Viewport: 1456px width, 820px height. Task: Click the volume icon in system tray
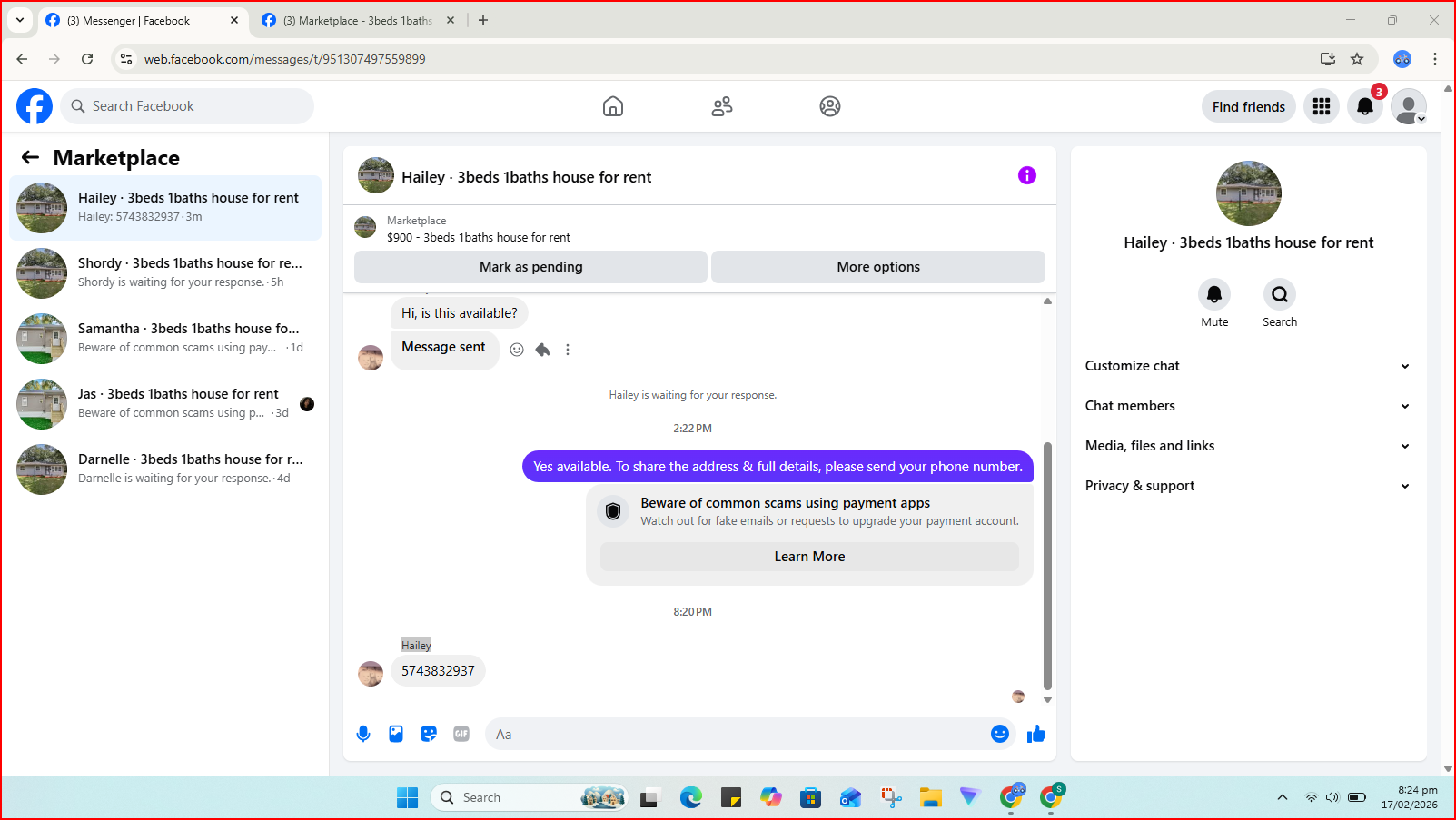click(x=1332, y=797)
